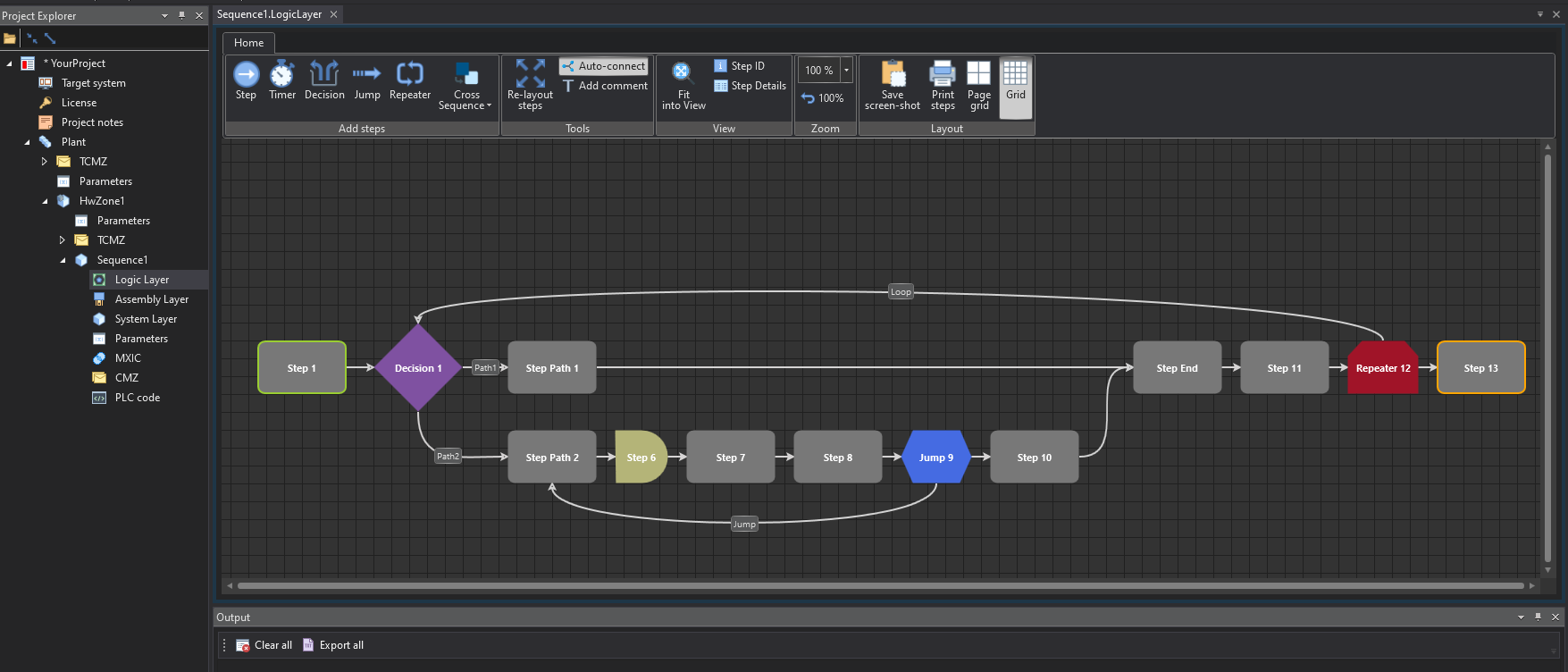Screen dimensions: 1568x672
Task: Open Target system in Project Explorer
Action: [94, 83]
